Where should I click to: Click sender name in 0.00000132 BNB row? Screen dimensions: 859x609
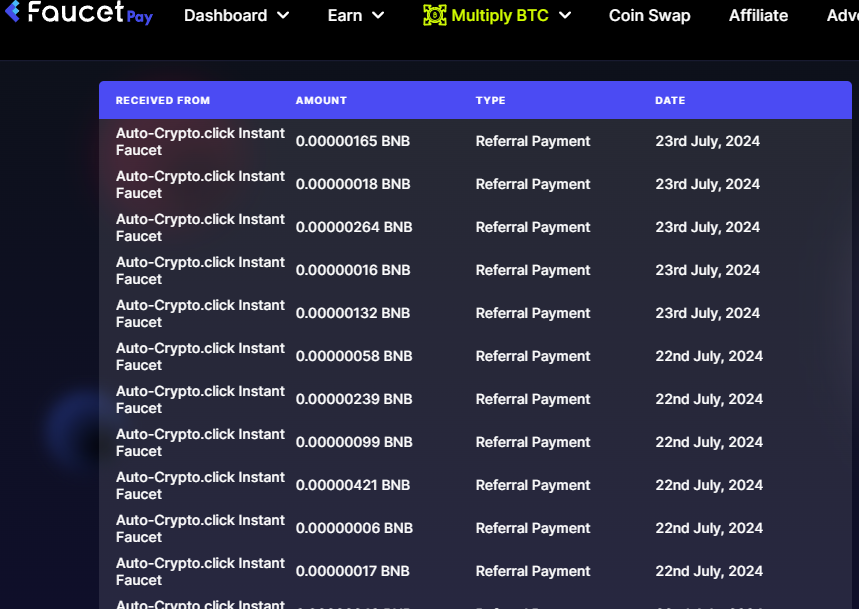point(200,313)
